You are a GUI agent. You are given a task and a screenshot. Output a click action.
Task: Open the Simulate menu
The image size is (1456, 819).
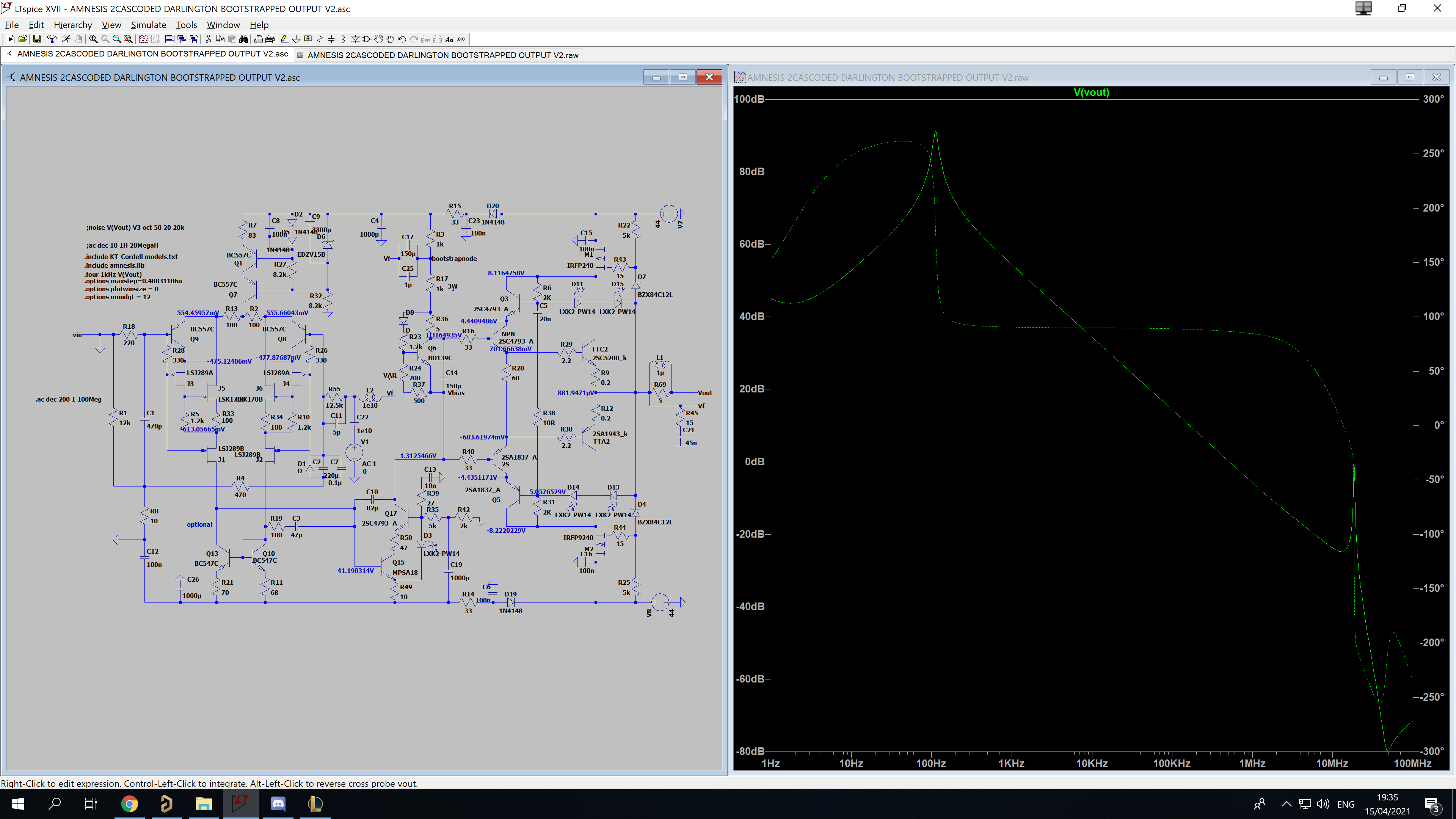[149, 25]
